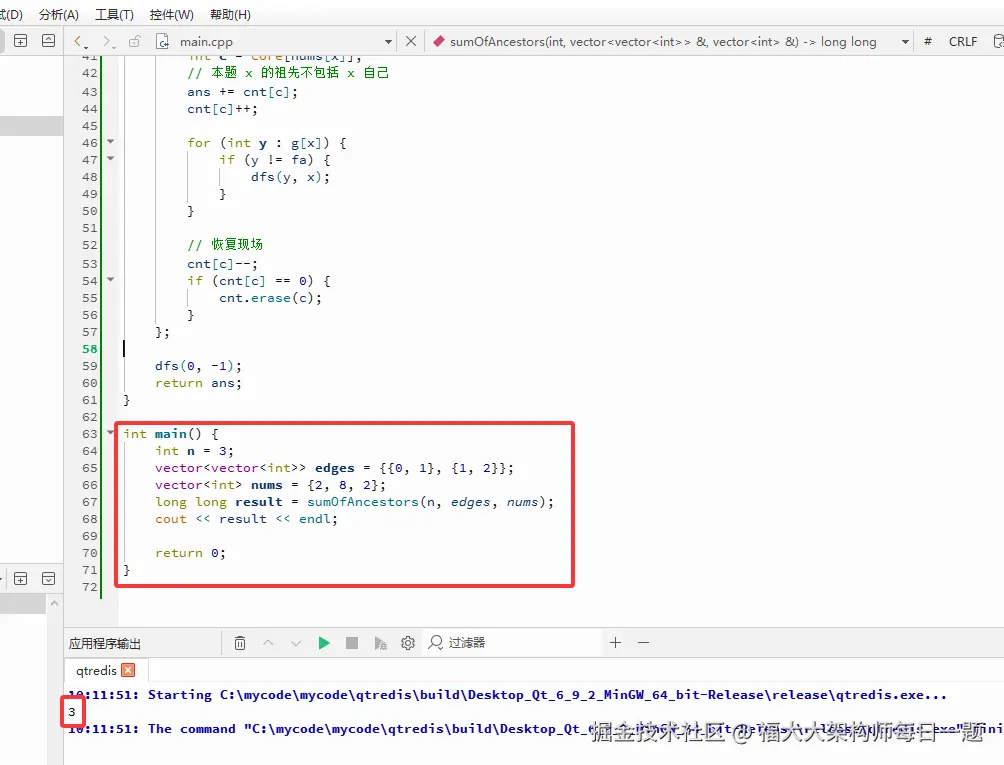Open the 控件(W) menu
The width and height of the screenshot is (1004, 765).
171,14
